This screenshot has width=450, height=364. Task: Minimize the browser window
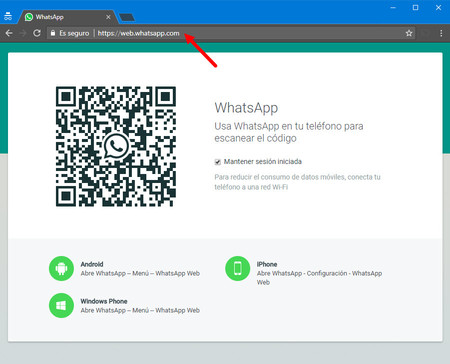point(393,7)
